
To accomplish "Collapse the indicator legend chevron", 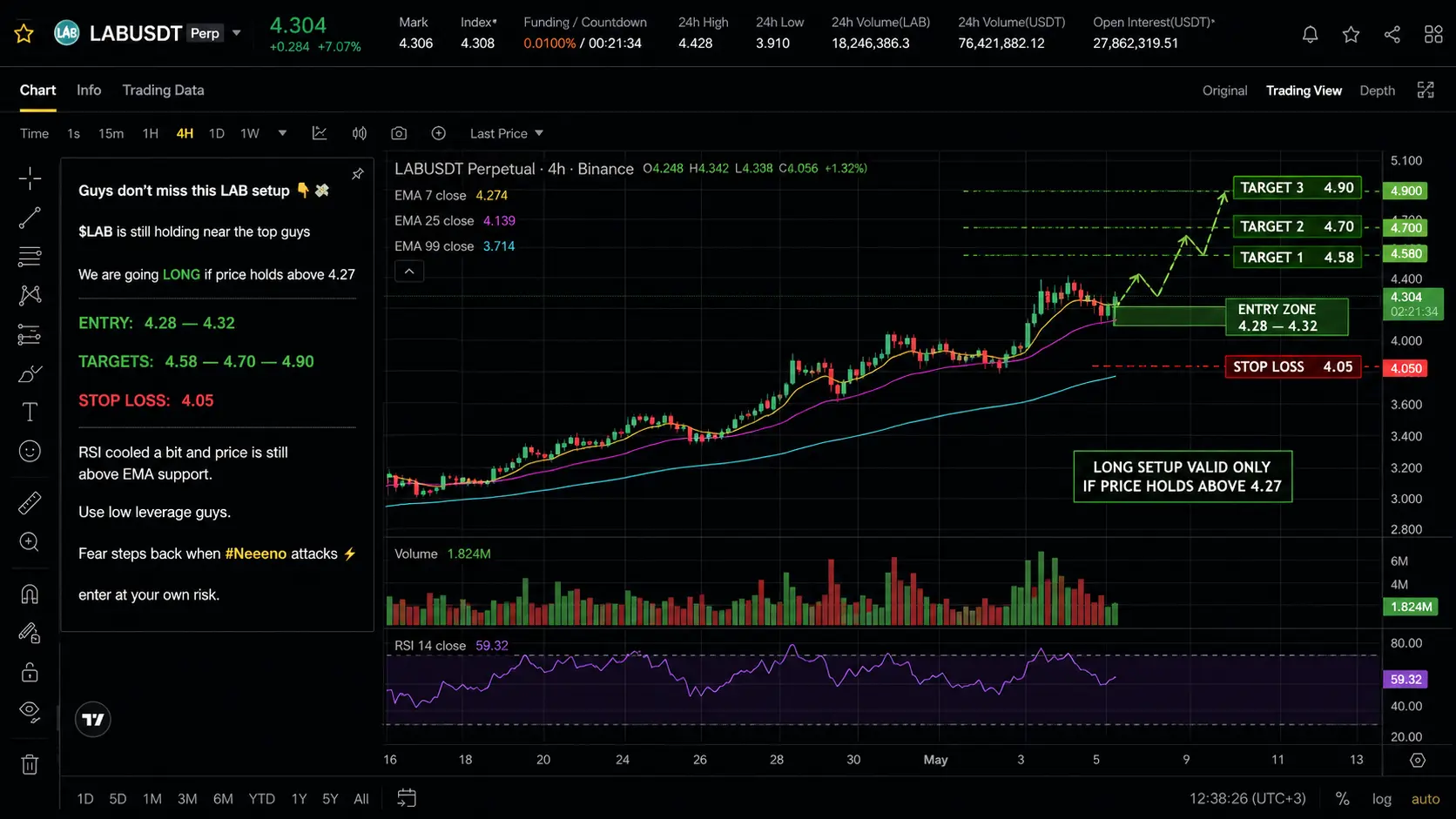I will (x=409, y=272).
